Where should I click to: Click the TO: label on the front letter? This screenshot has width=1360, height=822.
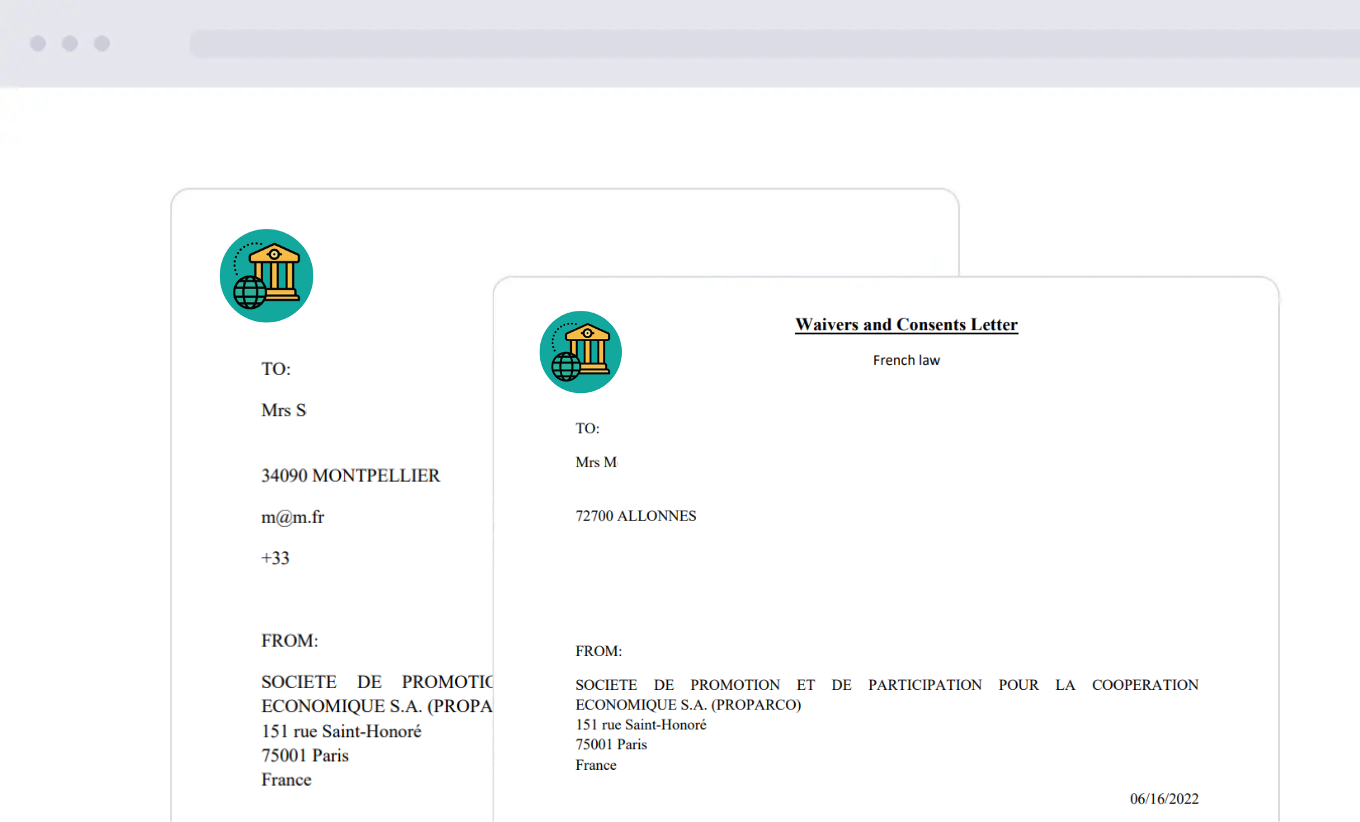pos(587,428)
